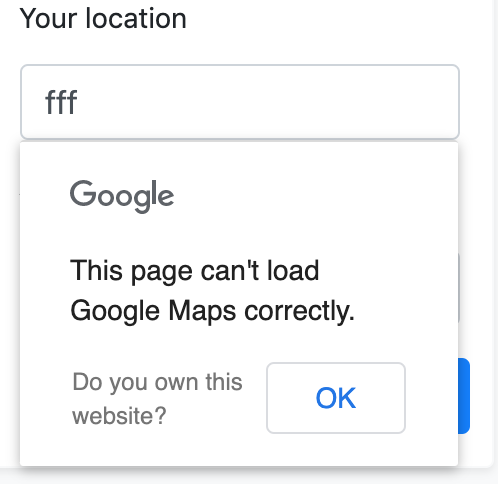This screenshot has width=498, height=484.
Task: Click the white dialog area below the OK button
Action: point(336,449)
